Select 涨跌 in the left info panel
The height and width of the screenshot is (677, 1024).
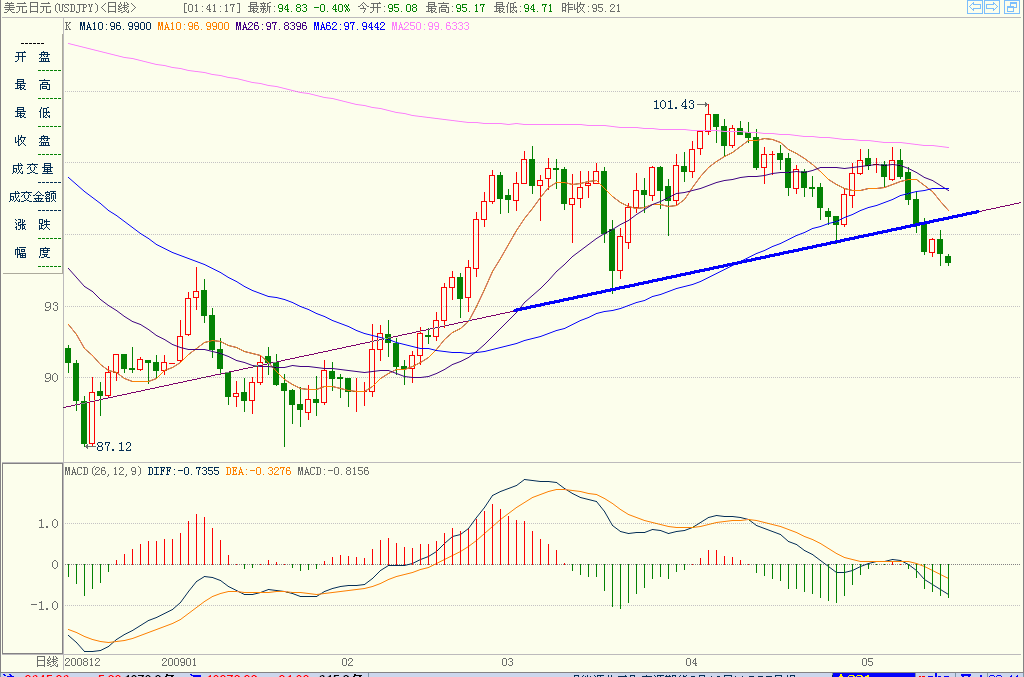coord(33,225)
